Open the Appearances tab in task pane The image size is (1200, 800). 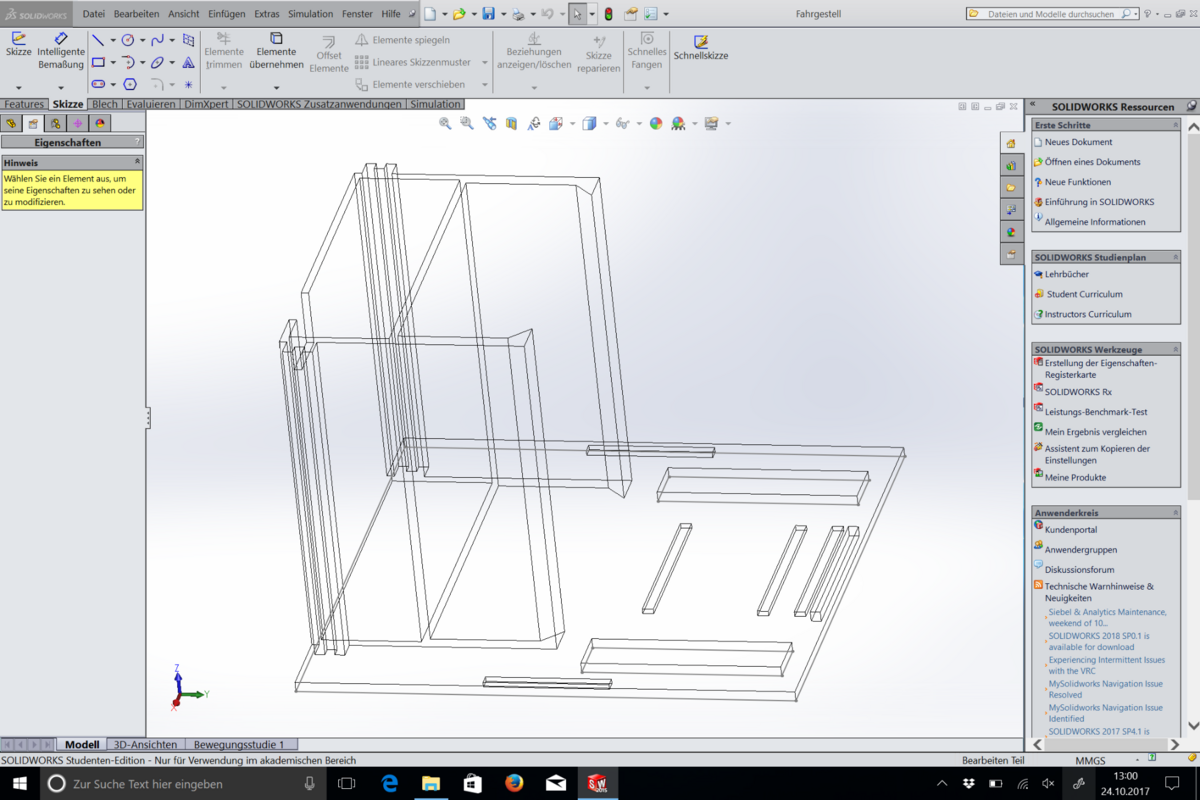(1011, 232)
